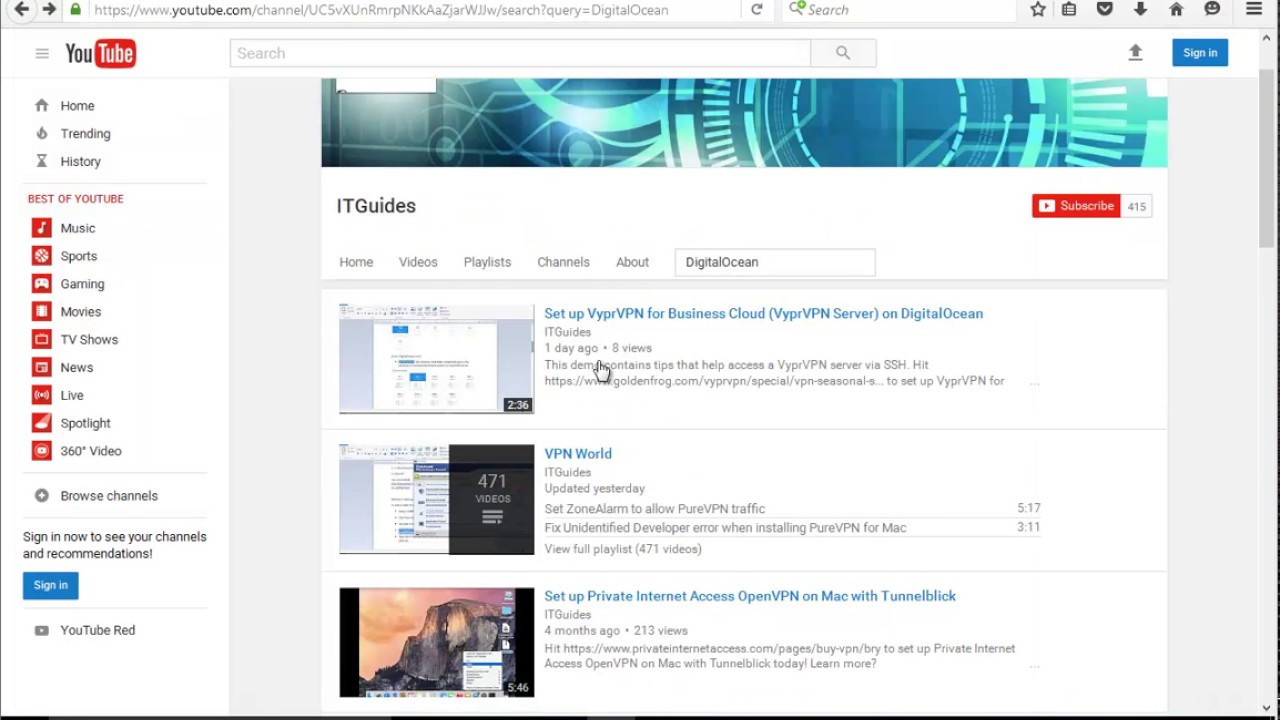
Task: Open the options dots beside the VyprVPN video description
Action: tap(1034, 382)
